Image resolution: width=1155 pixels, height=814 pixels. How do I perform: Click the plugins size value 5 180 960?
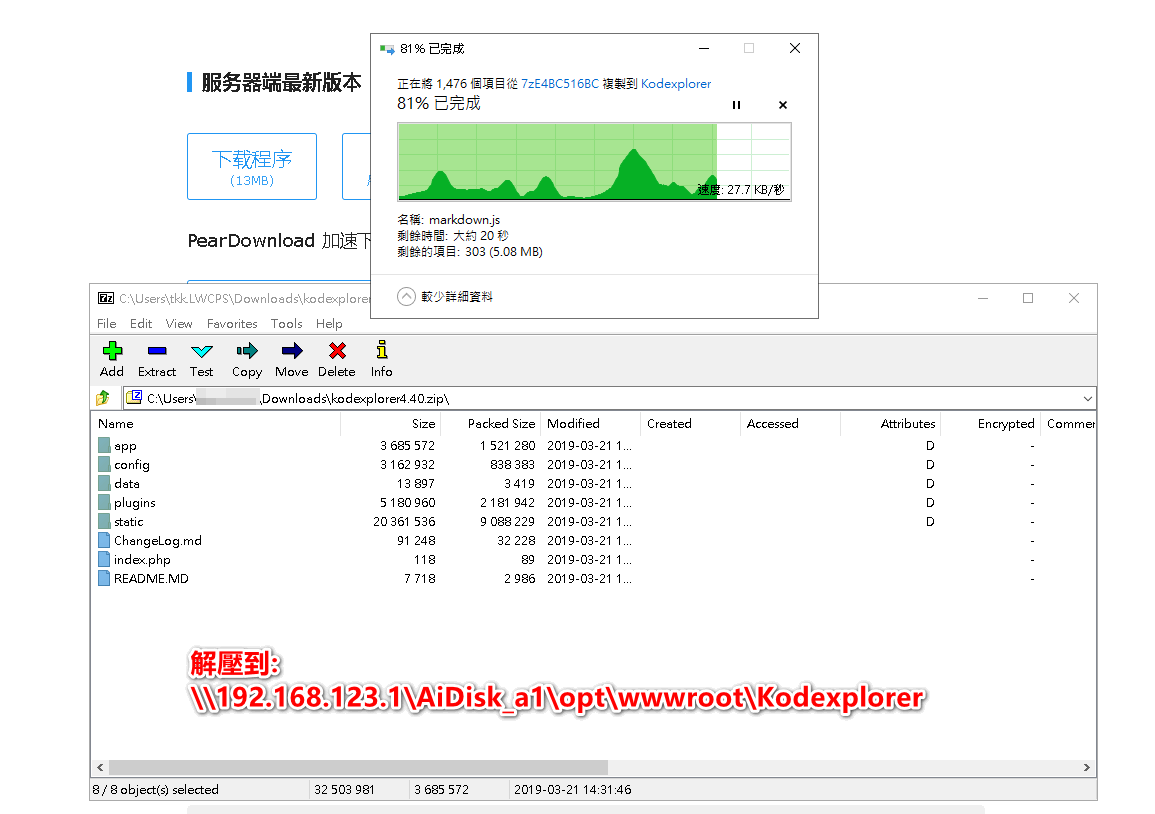(407, 502)
